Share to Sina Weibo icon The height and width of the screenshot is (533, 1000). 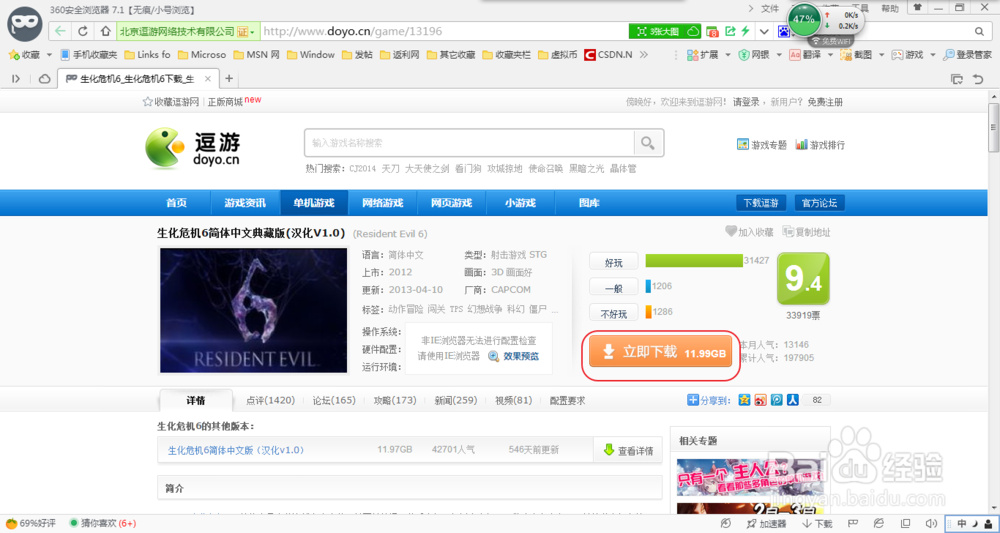(760, 400)
